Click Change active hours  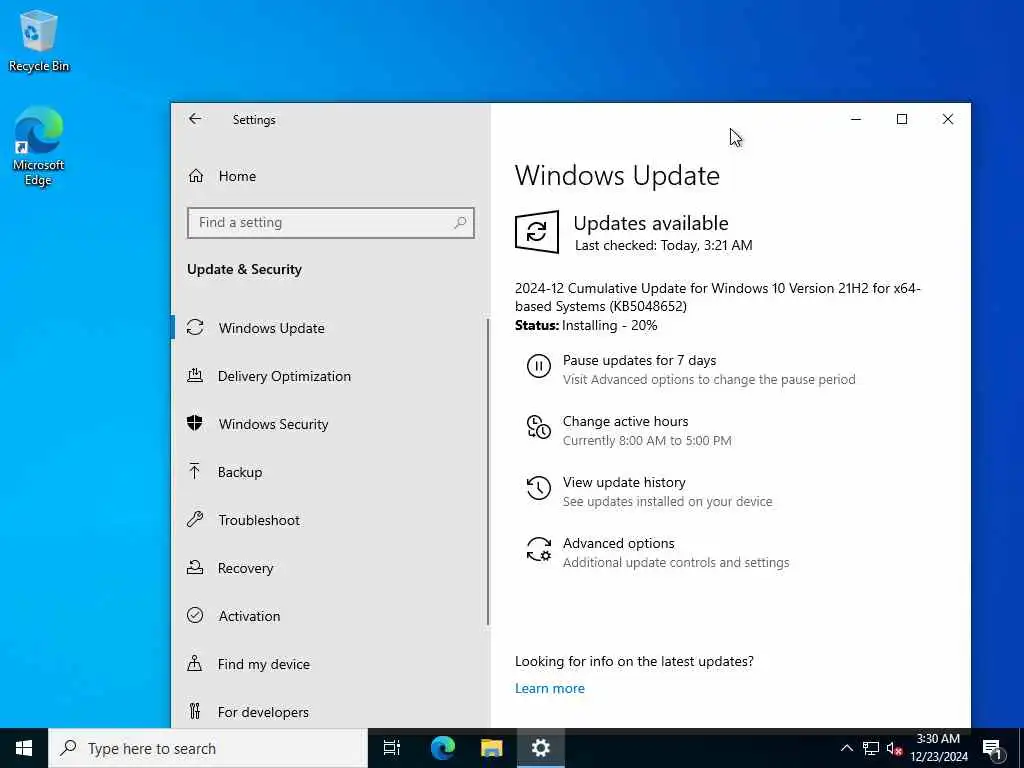coord(625,421)
